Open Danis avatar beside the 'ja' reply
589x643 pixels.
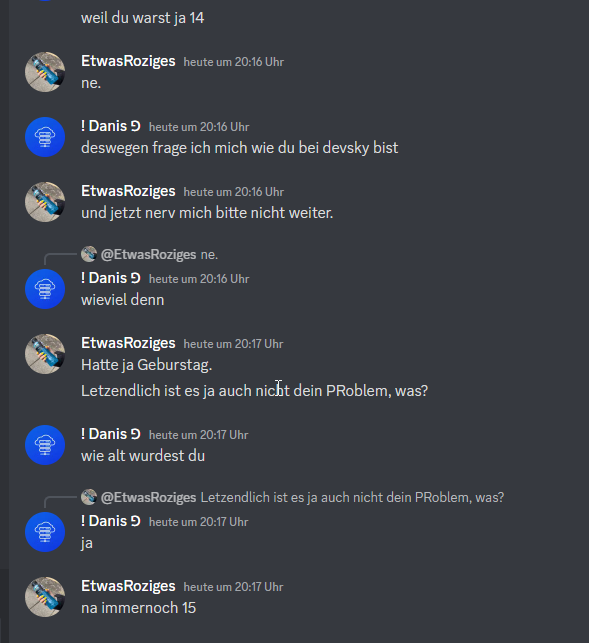pyautogui.click(x=45, y=532)
